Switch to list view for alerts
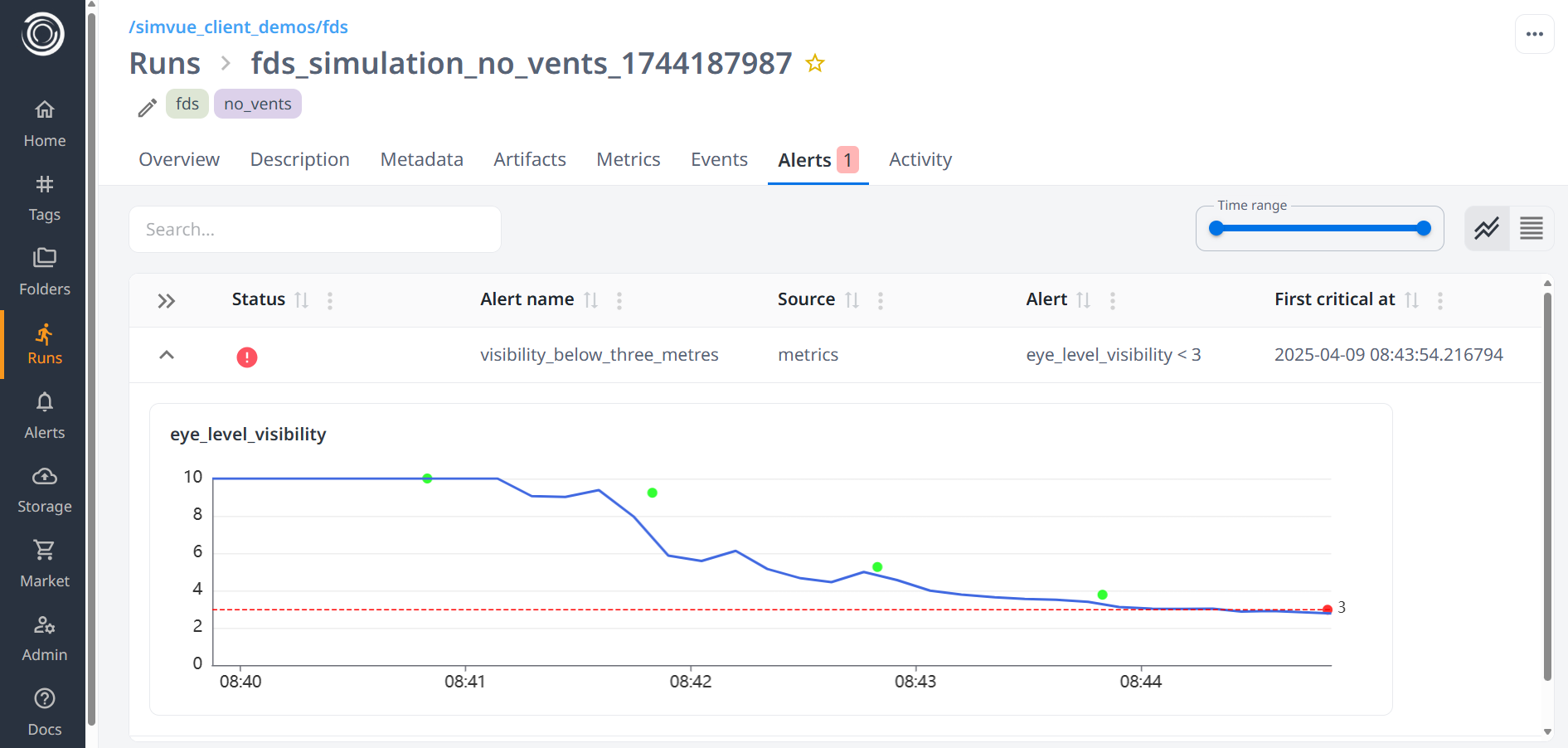 [1531, 228]
